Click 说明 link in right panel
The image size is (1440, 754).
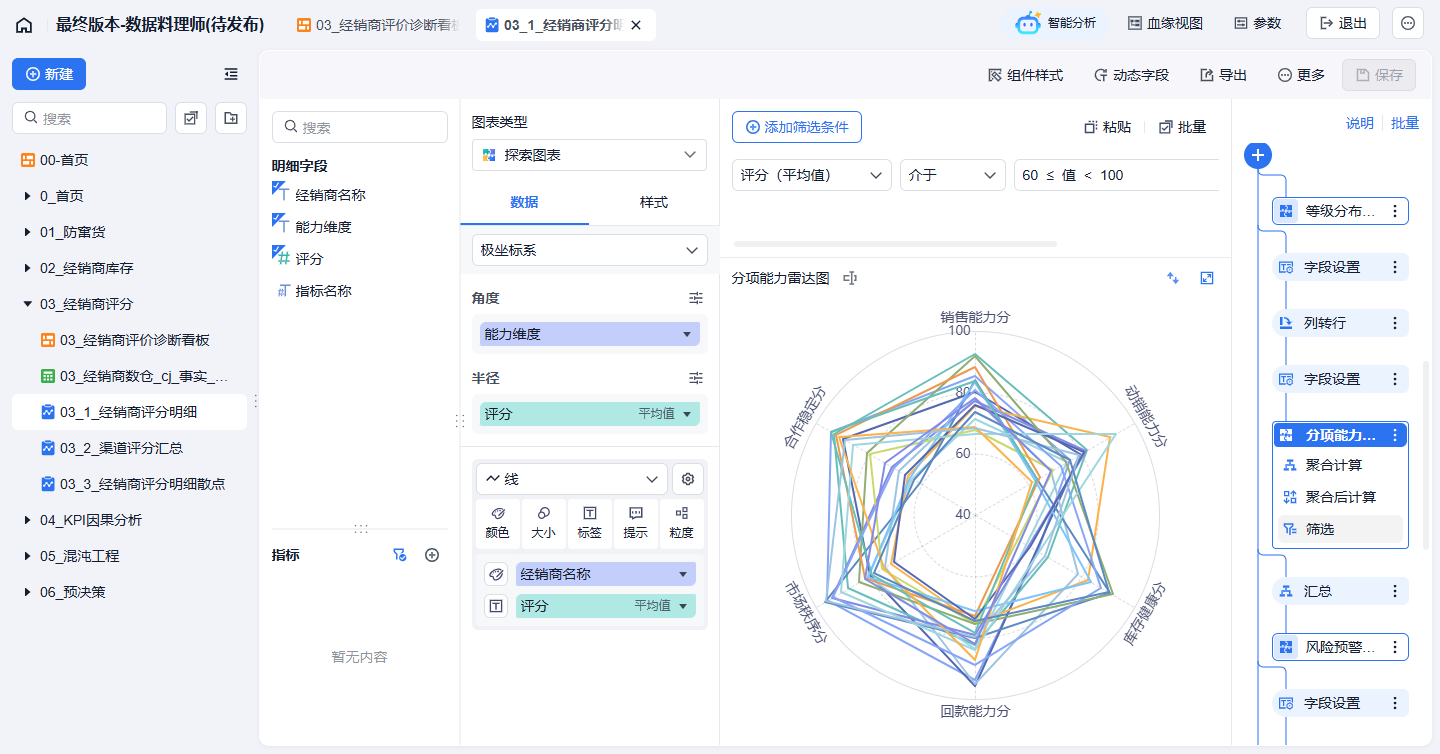(1359, 123)
